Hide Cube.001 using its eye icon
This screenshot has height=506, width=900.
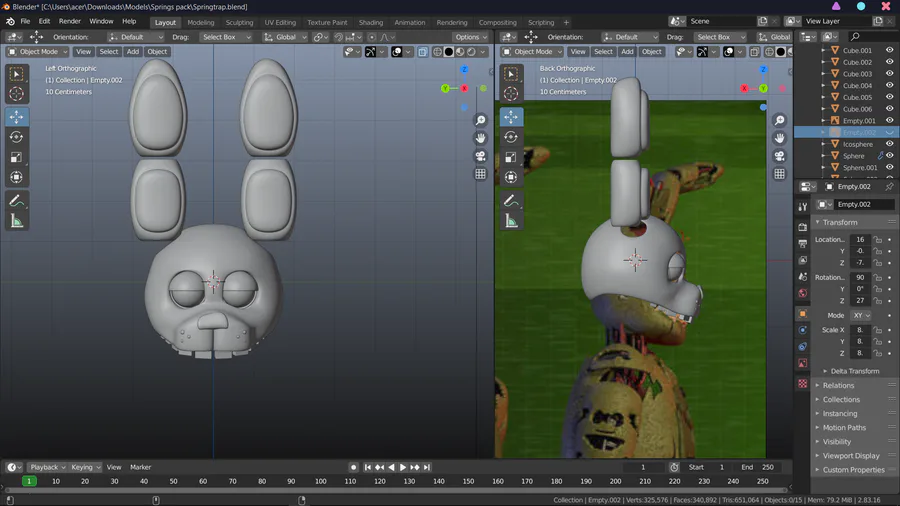[889, 50]
